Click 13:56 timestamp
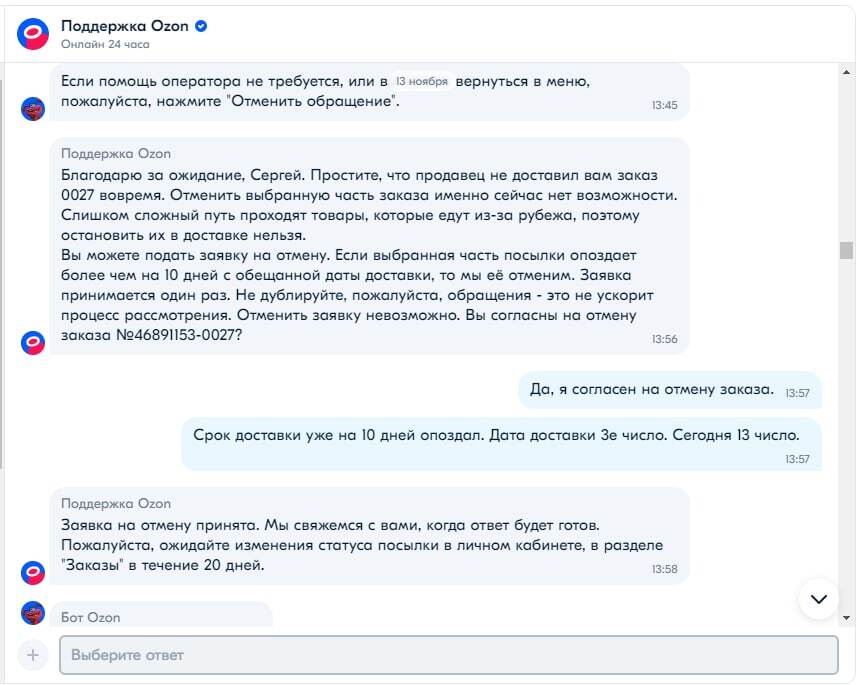Viewport: 862px width, 685px height. click(664, 339)
